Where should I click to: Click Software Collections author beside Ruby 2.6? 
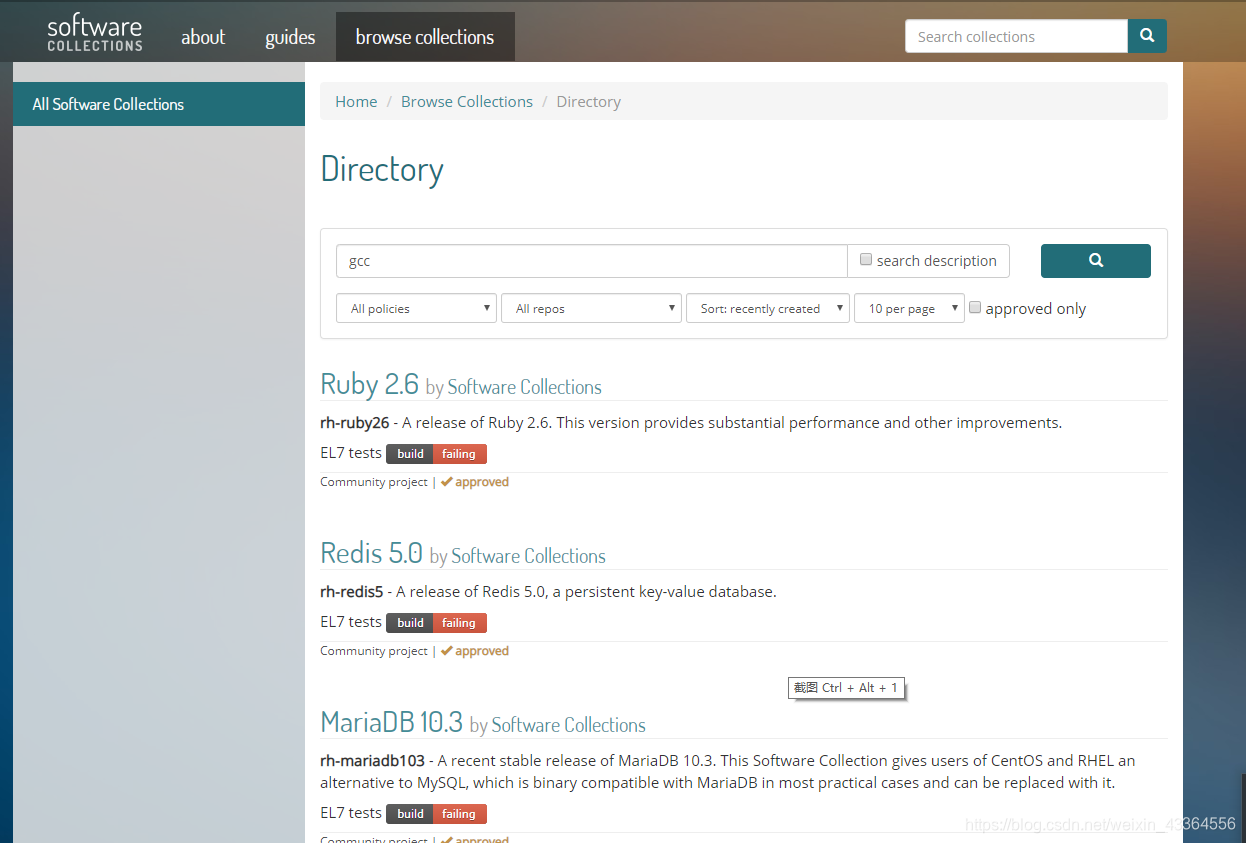click(525, 387)
